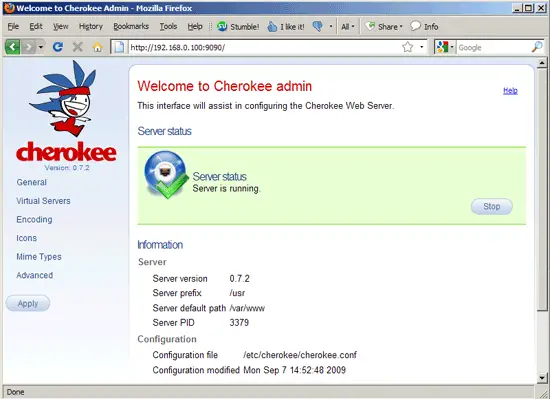Click the bookmark star in address bar

click(x=408, y=47)
